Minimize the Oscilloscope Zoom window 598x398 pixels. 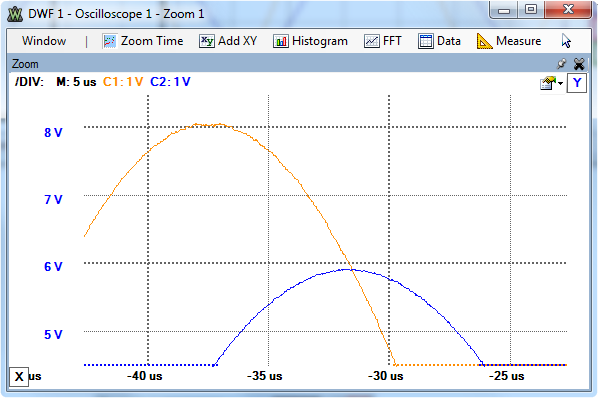pyautogui.click(x=504, y=10)
